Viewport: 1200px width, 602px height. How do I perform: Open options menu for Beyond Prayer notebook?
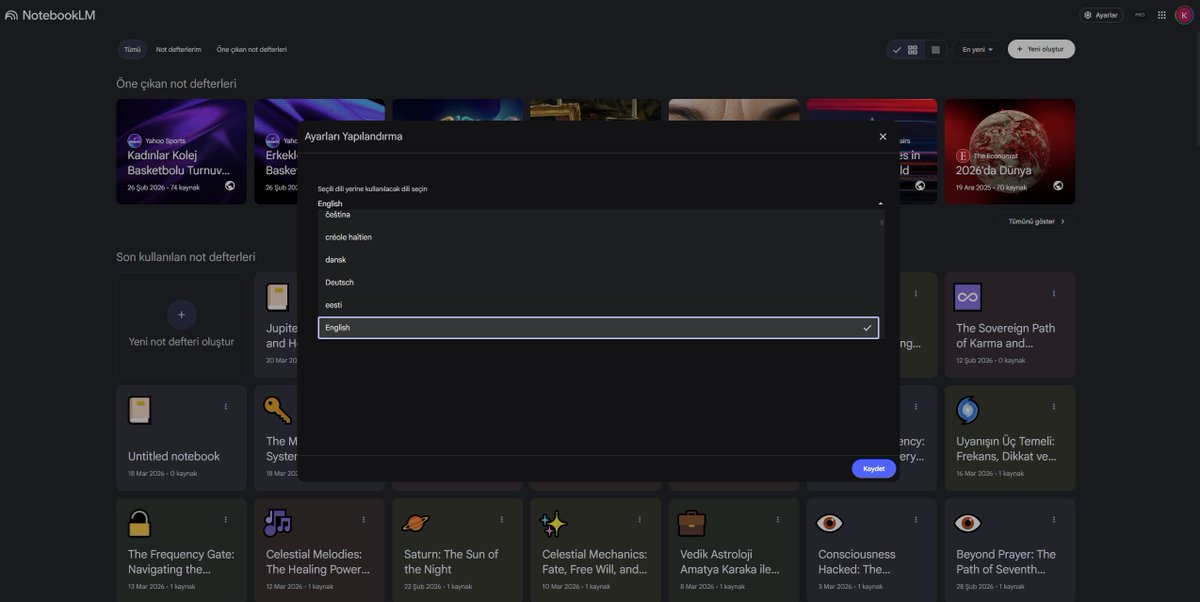pos(1054,519)
